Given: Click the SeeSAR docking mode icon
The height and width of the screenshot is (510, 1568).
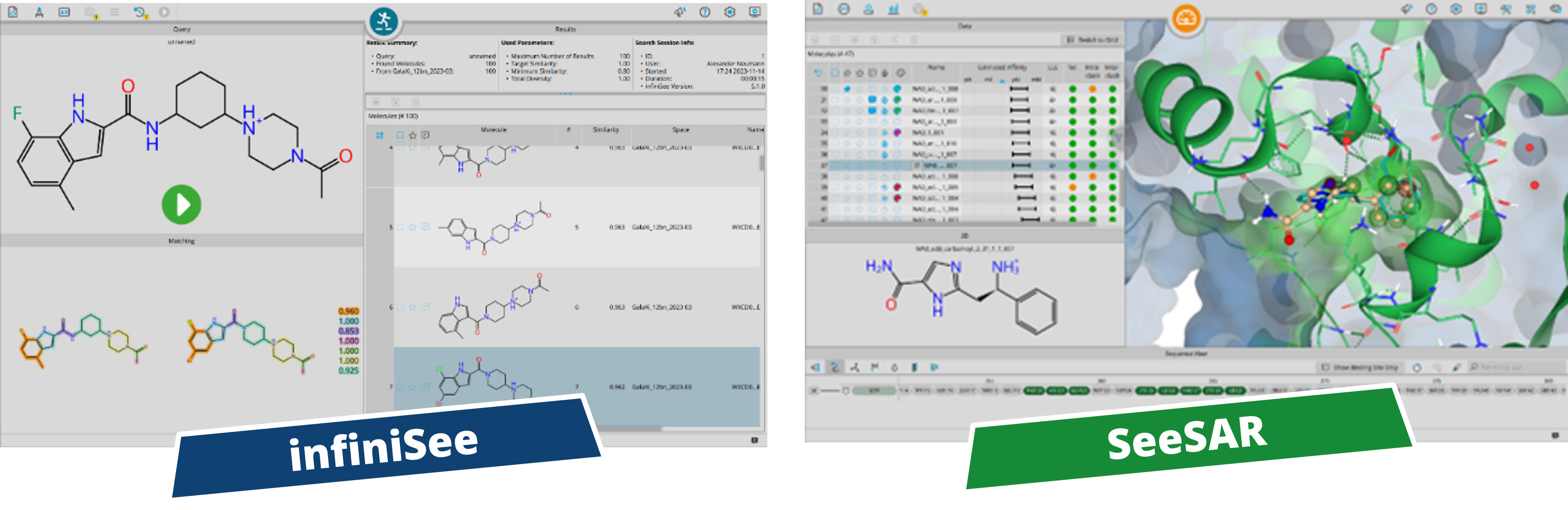Looking at the screenshot, I should point(869,9).
